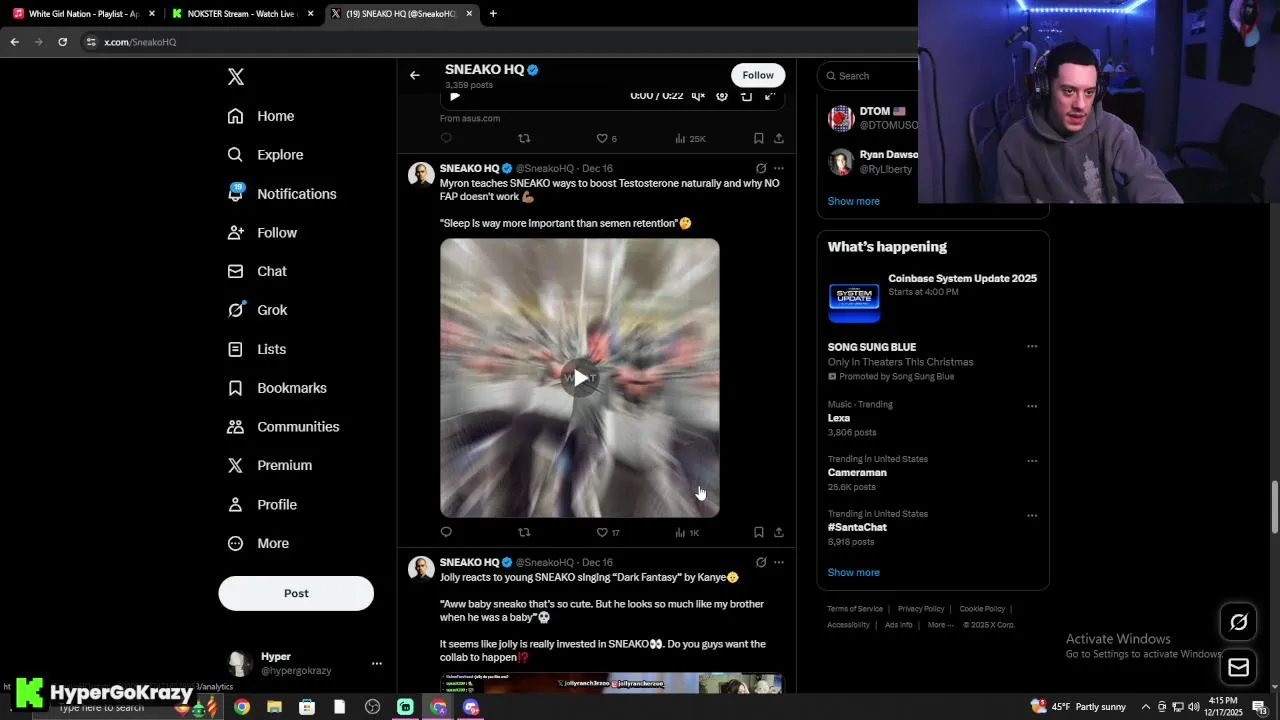Reply to the Myron Testosterone post

click(446, 532)
